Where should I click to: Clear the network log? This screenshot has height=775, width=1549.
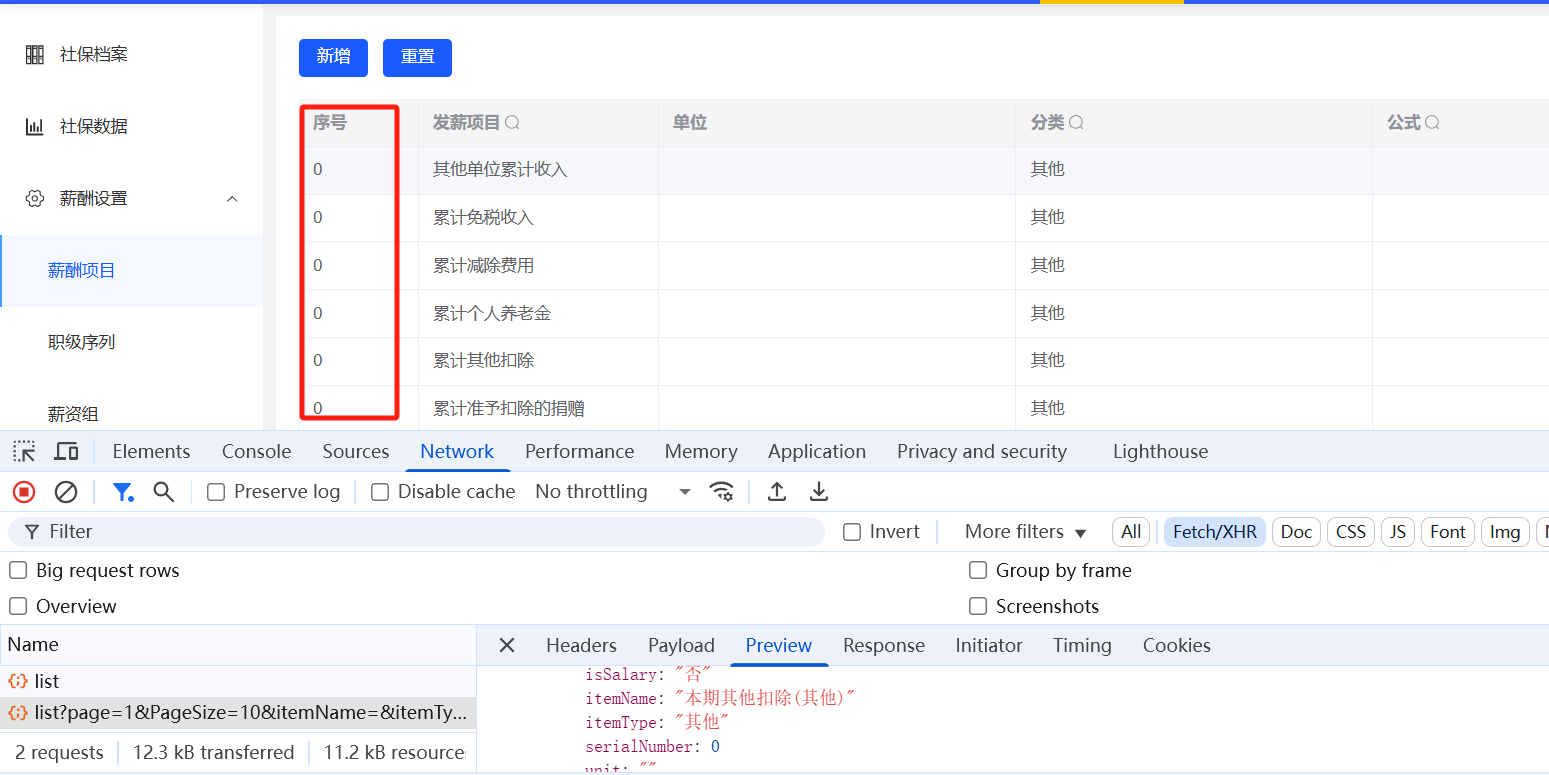66,491
